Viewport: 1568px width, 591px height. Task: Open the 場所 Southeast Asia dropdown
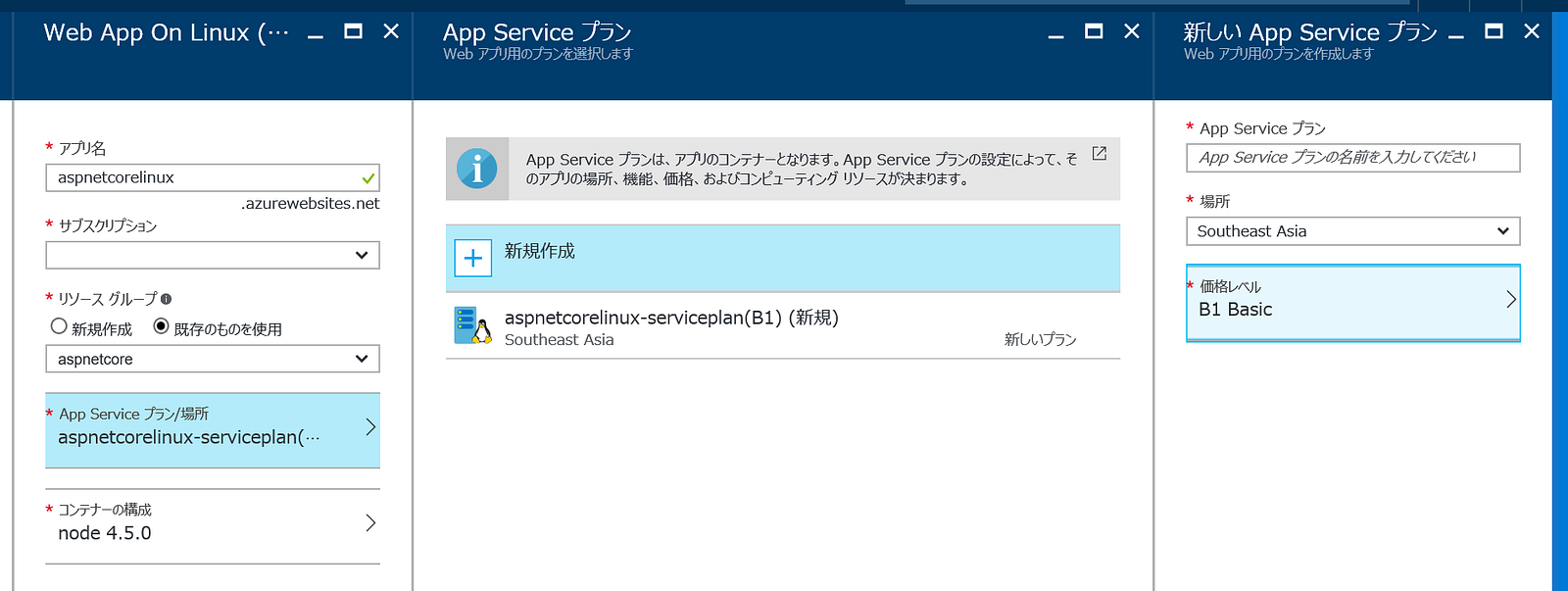tap(1353, 231)
